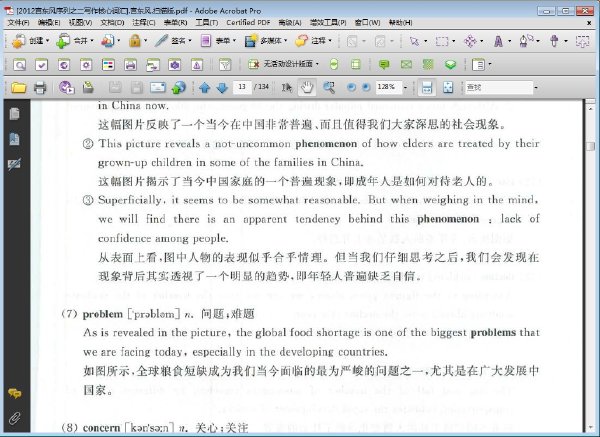600x437 pixels.
Task: Expand the pen nib tool dropdown arrow
Action: click(538, 41)
